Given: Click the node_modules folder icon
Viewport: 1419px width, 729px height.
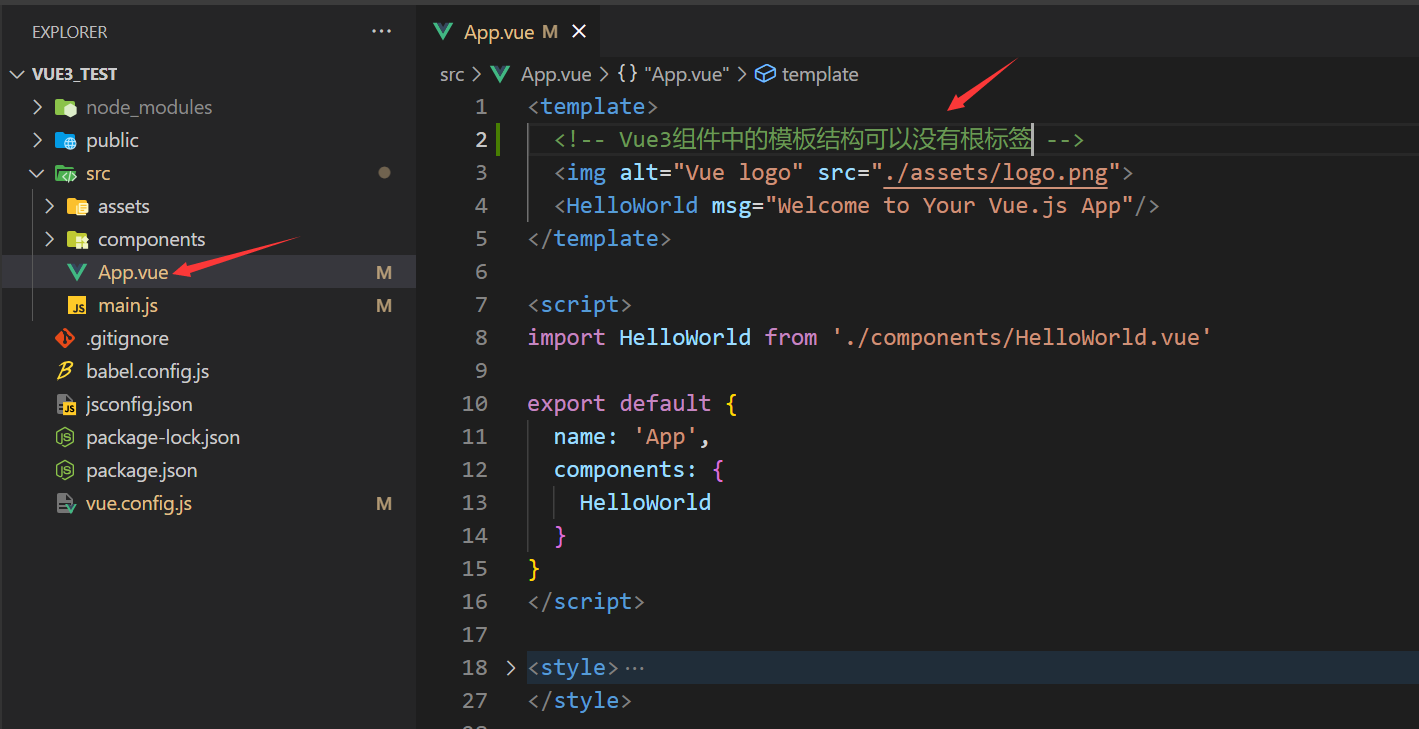Looking at the screenshot, I should click(x=66, y=107).
